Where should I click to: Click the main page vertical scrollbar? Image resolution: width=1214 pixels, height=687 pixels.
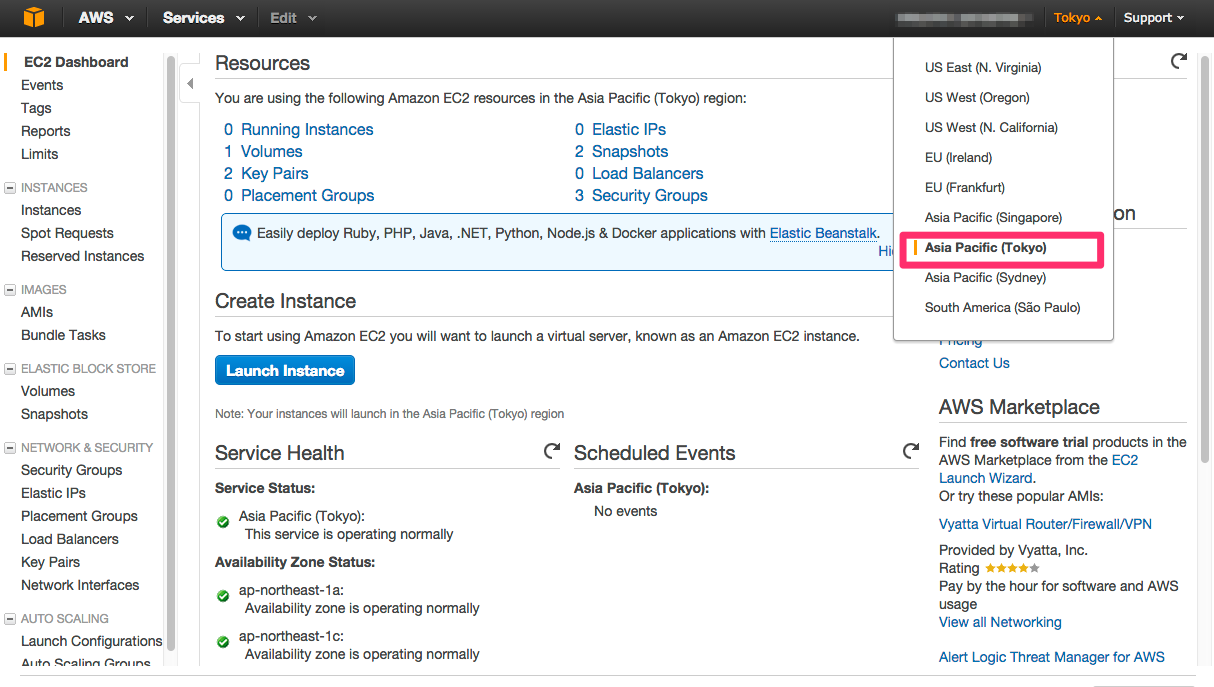tap(1203, 260)
